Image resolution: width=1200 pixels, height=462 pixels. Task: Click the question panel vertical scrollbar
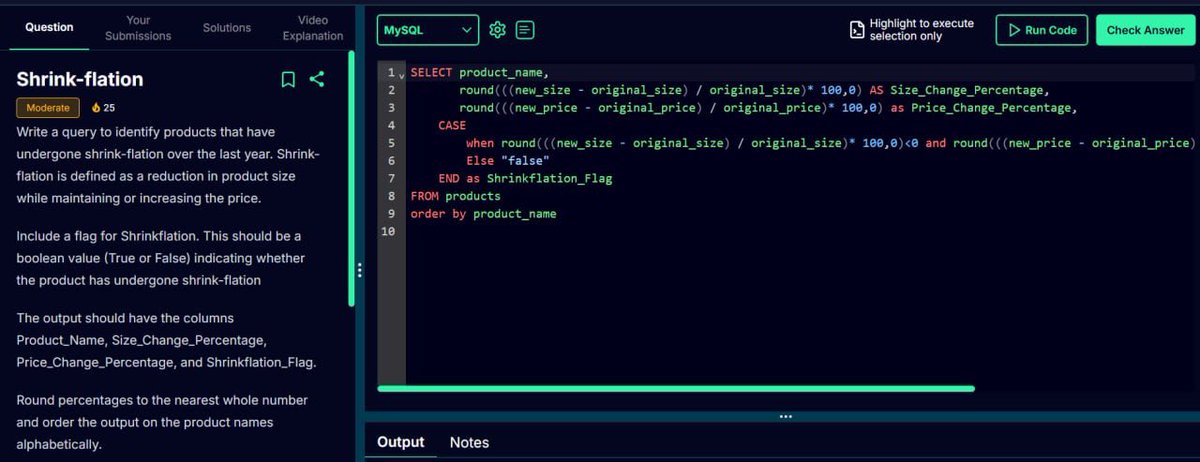(x=351, y=178)
